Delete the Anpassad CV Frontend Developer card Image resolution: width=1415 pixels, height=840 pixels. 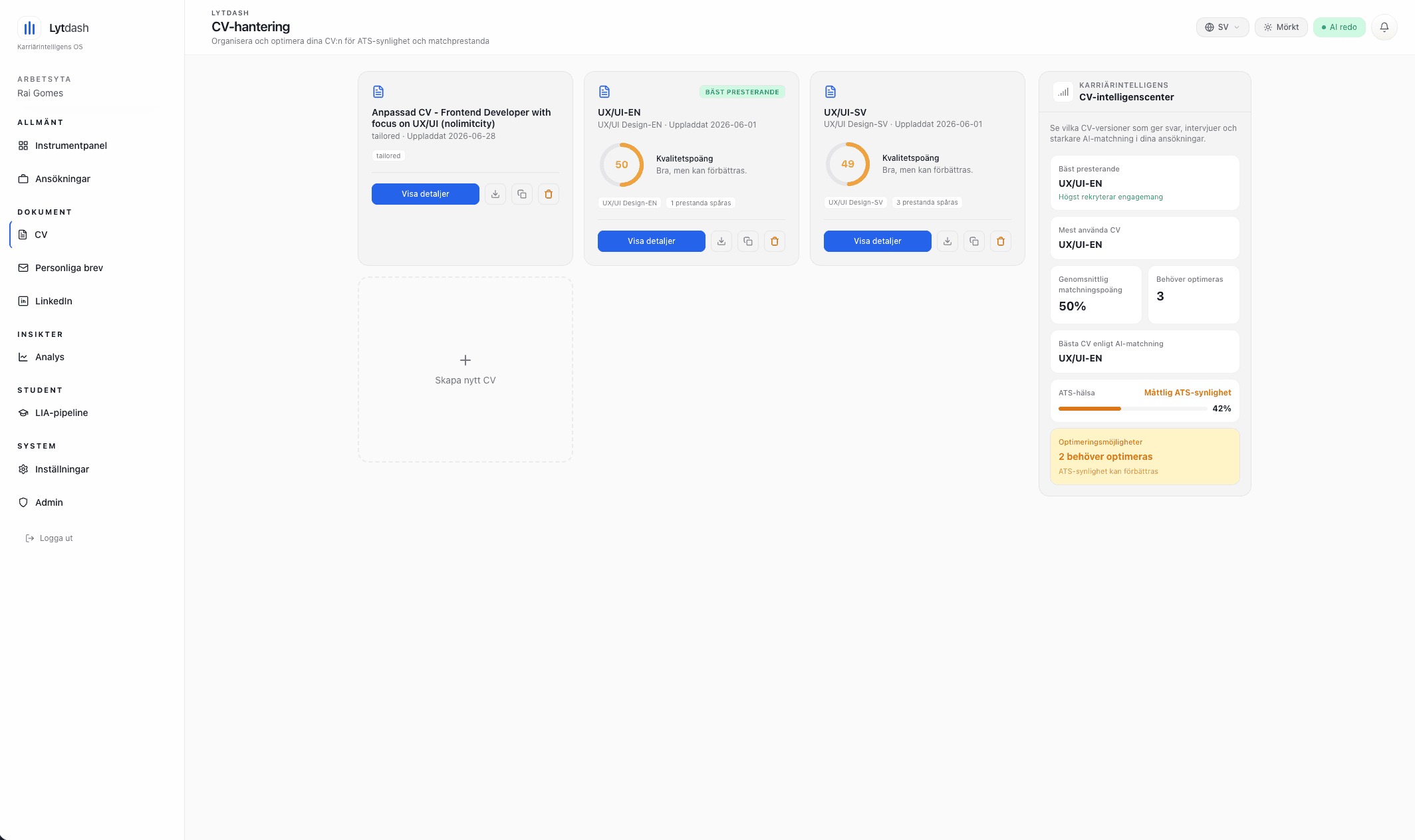click(549, 194)
